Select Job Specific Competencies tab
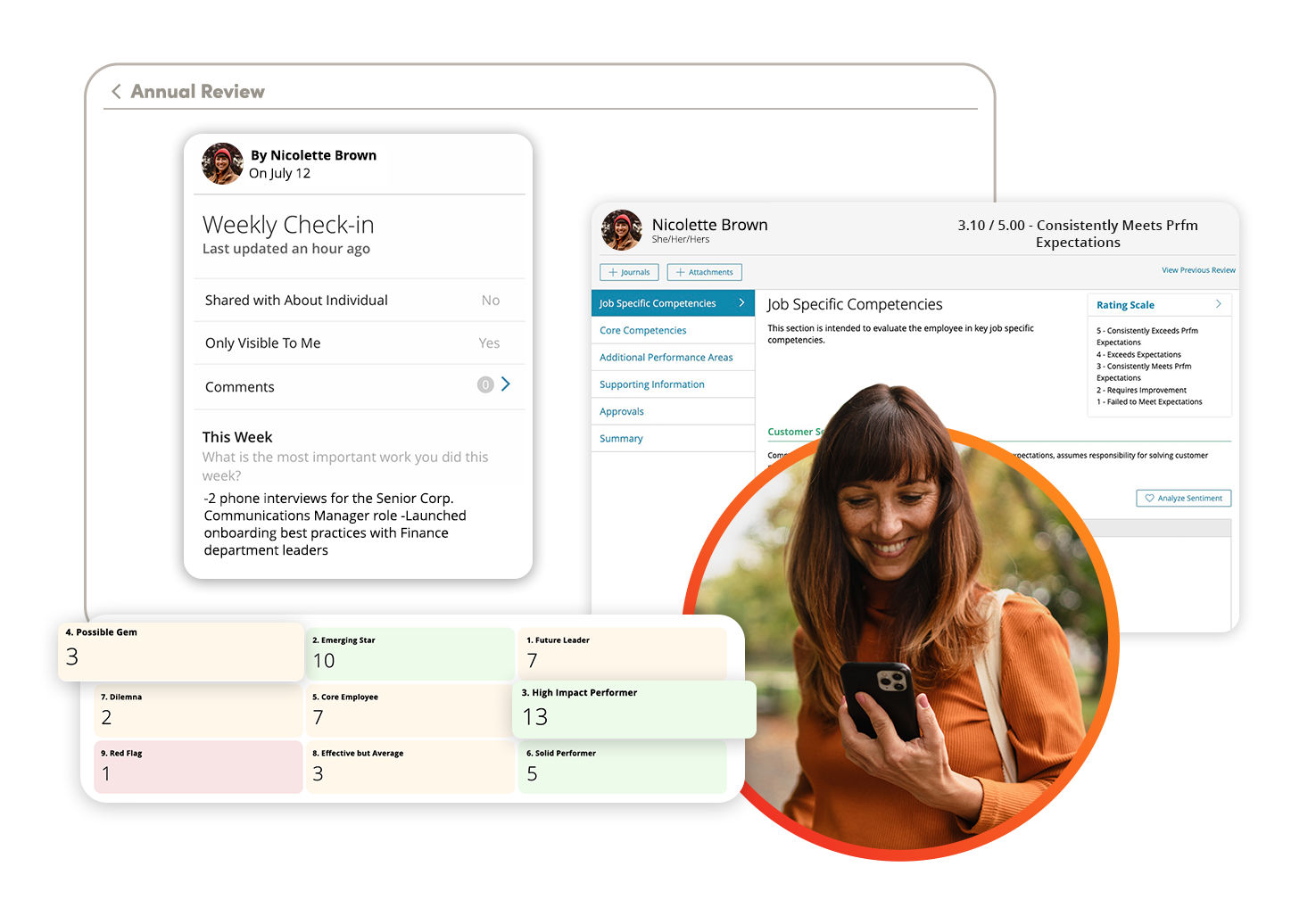Screen dimensions: 1316x908 tap(673, 303)
